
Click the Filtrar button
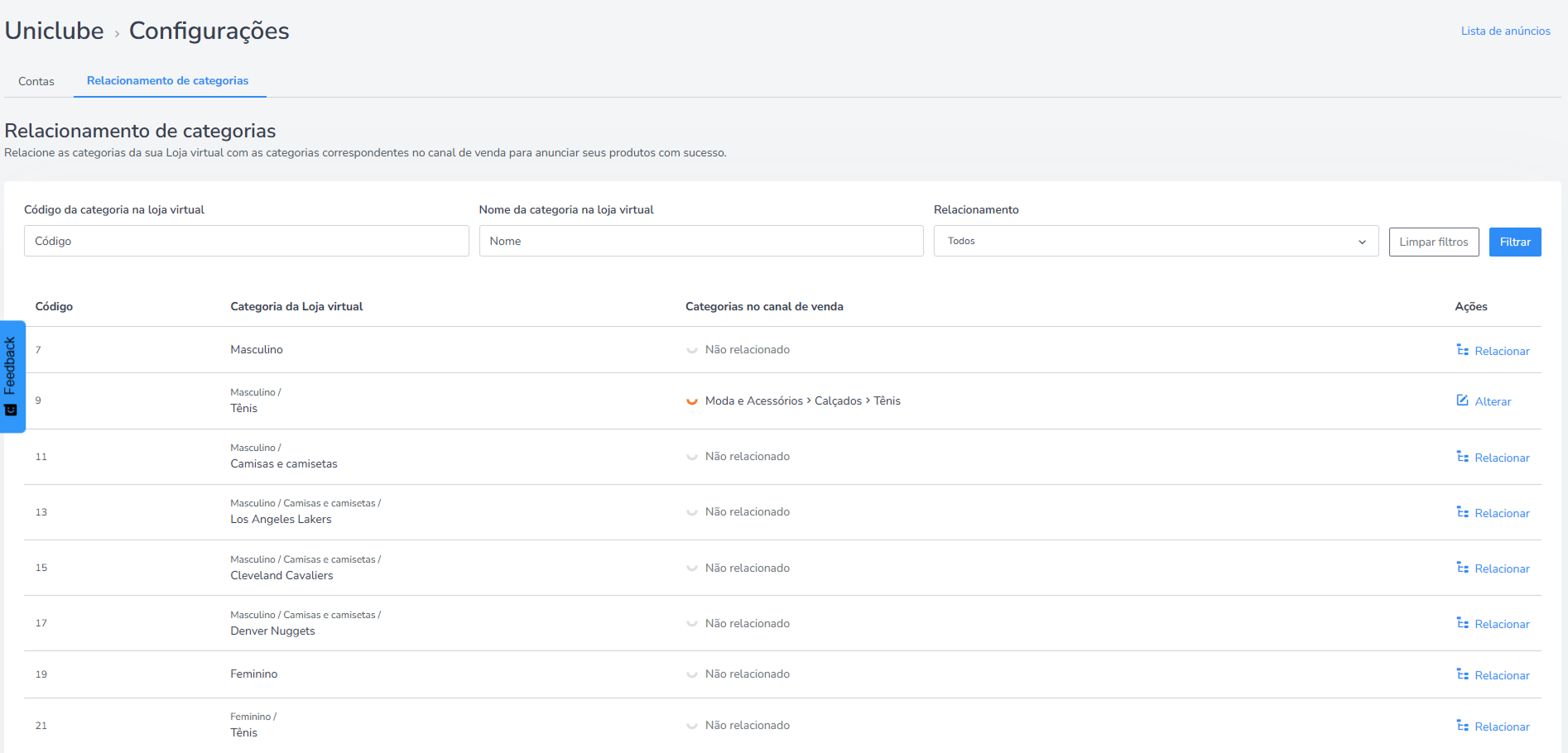point(1515,242)
